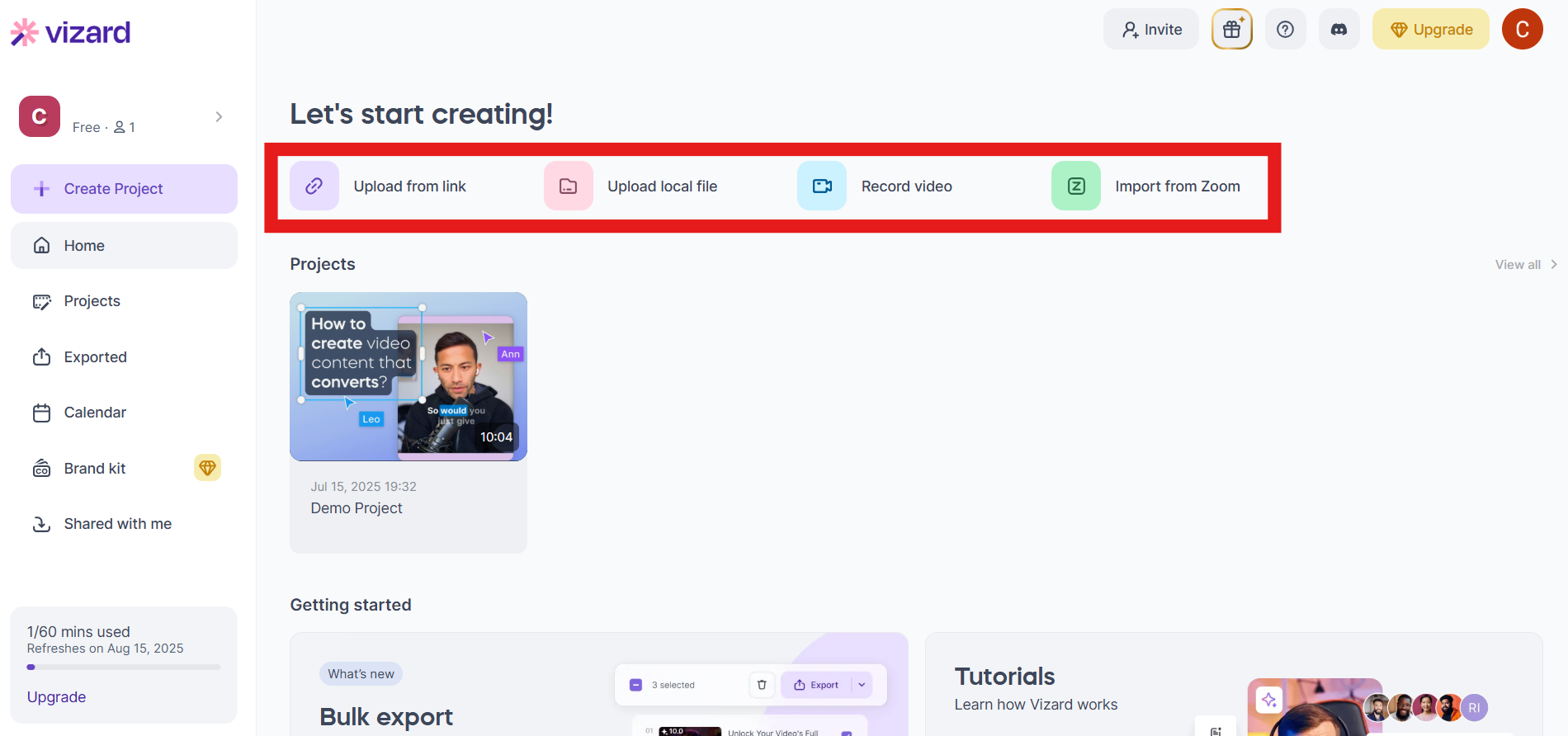Click Learn how Vizard works
The image size is (1568, 736).
pyautogui.click(x=1037, y=705)
